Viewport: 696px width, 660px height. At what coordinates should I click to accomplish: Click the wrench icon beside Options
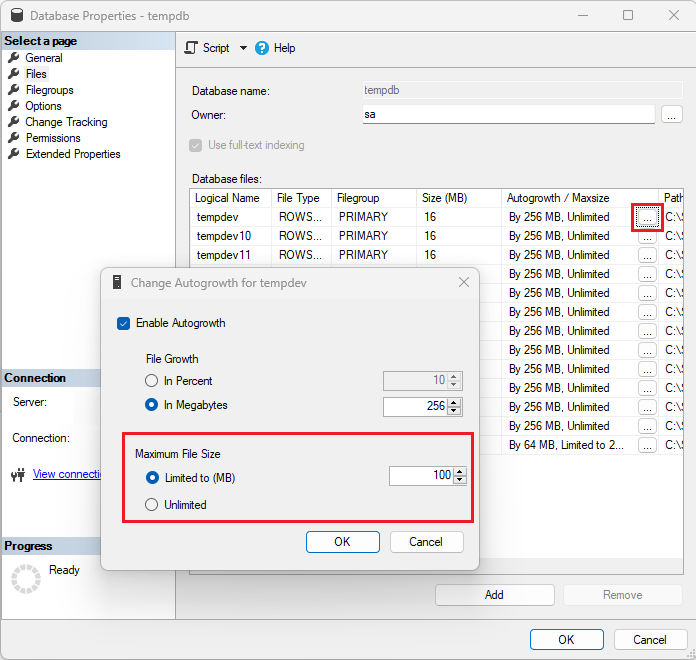14,105
